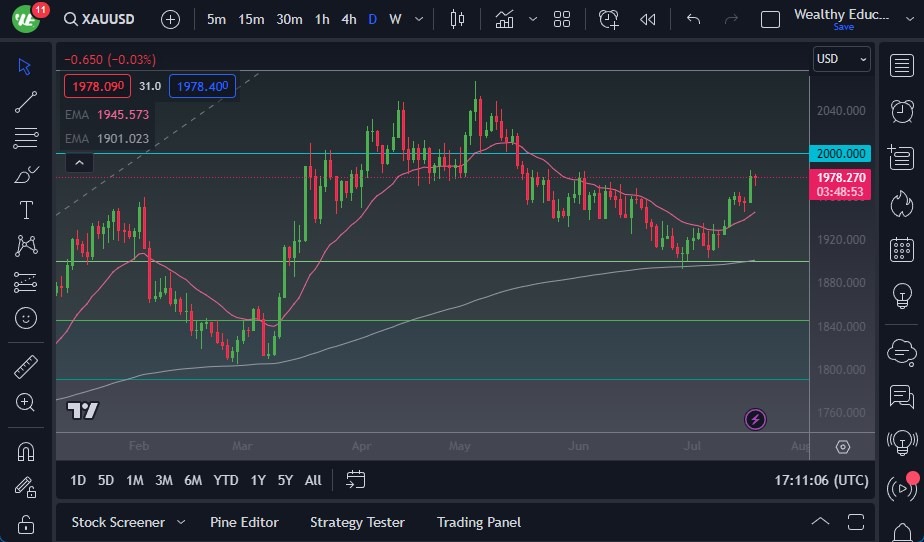
Task: Set the chart range to YTD
Action: point(226,480)
